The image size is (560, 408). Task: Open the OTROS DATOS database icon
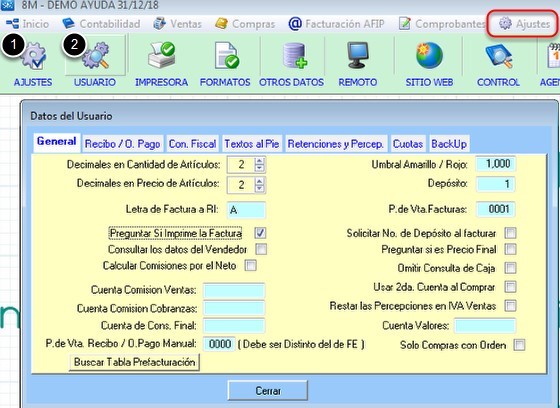click(295, 55)
